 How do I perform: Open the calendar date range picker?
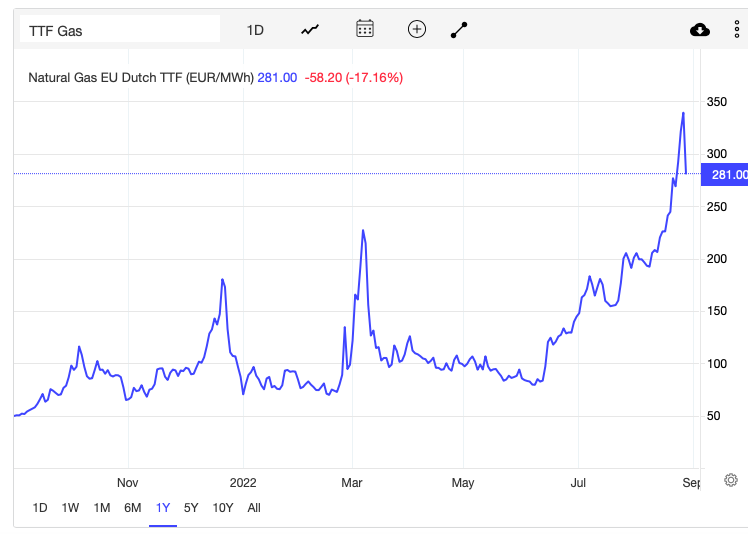pyautogui.click(x=365, y=29)
